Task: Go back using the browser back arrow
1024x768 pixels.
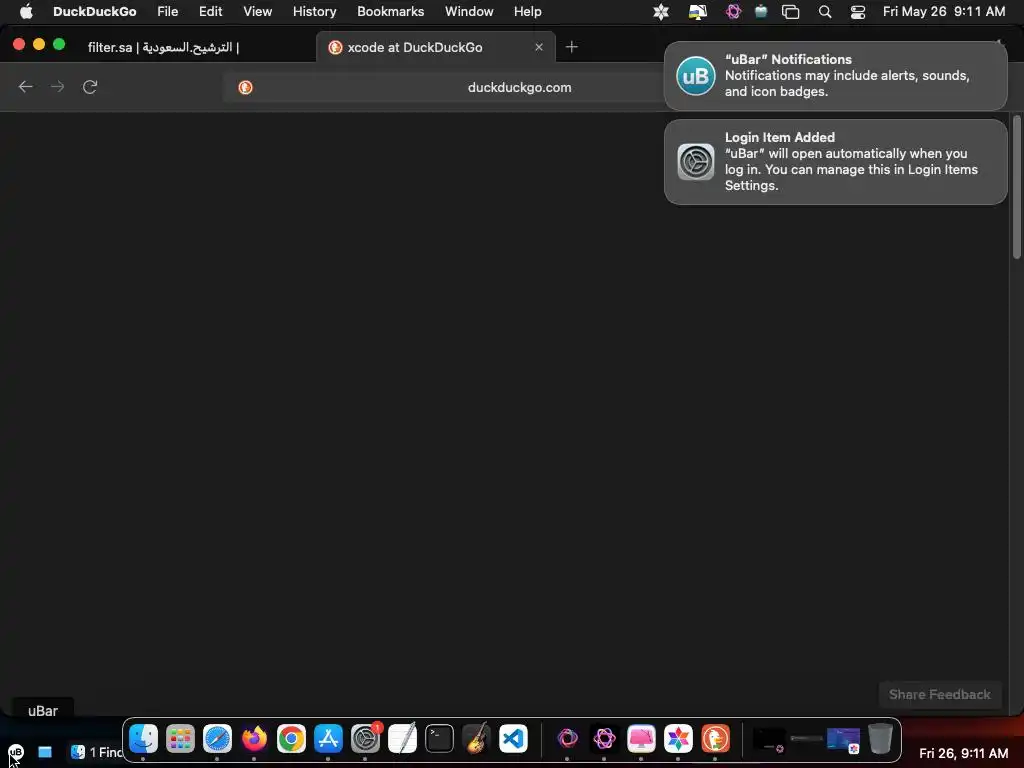Action: pos(25,87)
